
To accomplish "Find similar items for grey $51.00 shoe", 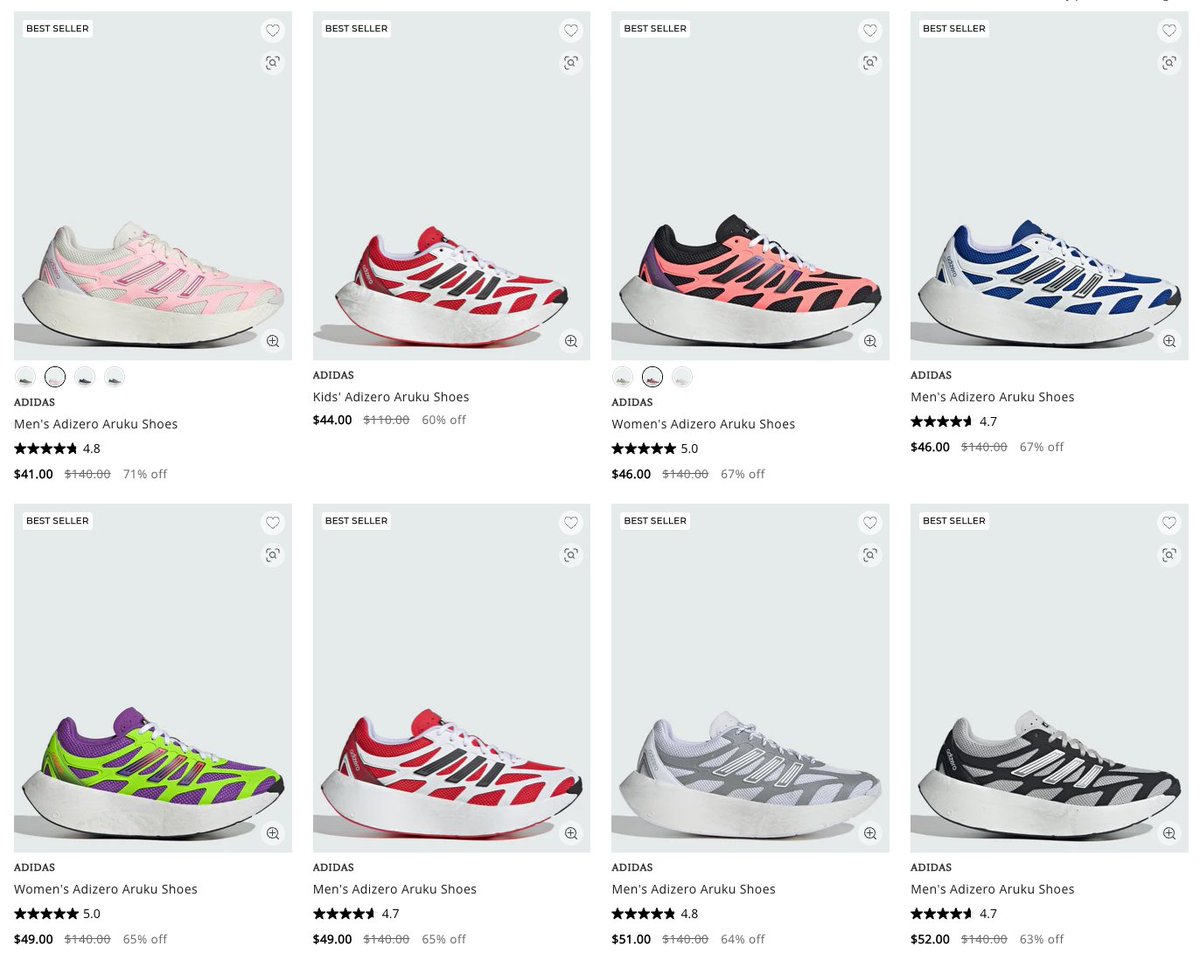I will [870, 555].
